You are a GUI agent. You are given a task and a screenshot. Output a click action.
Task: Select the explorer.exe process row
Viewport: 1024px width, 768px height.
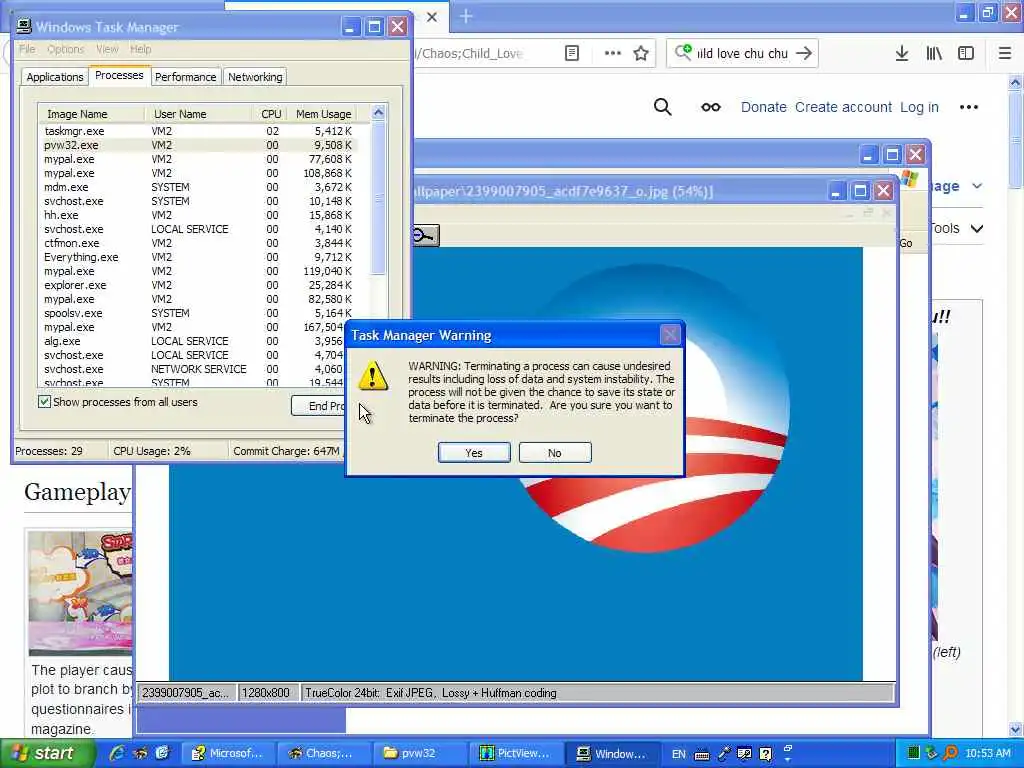click(198, 285)
